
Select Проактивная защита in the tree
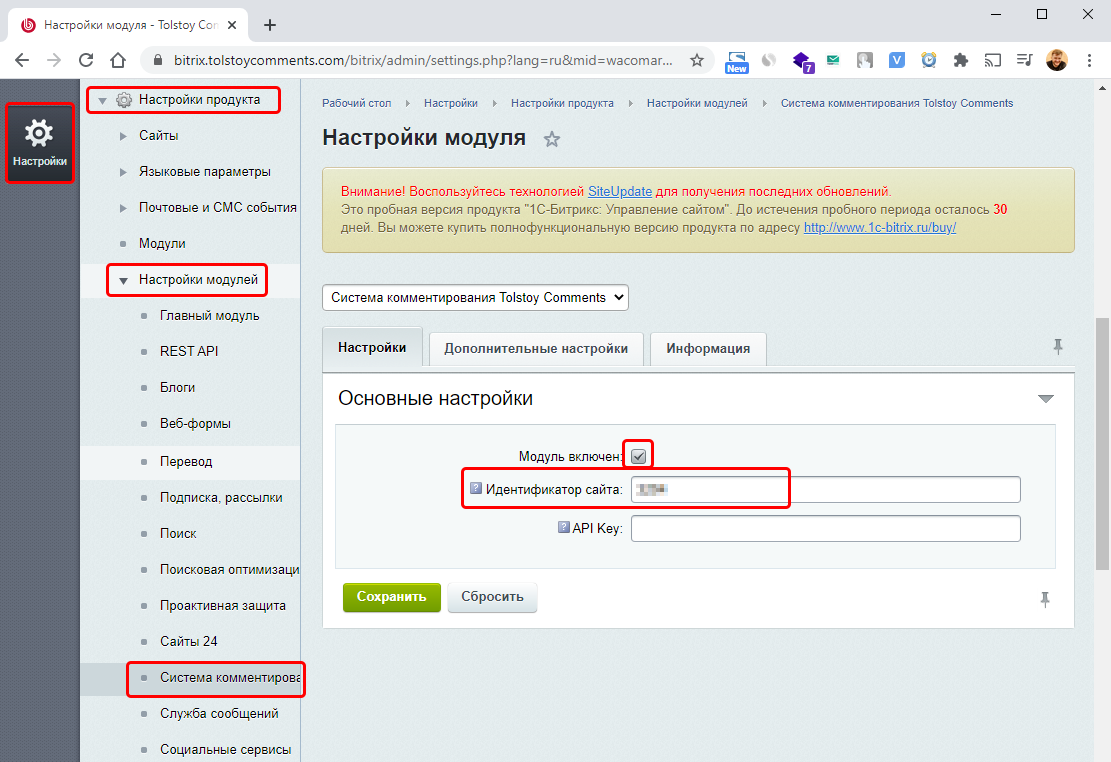223,606
